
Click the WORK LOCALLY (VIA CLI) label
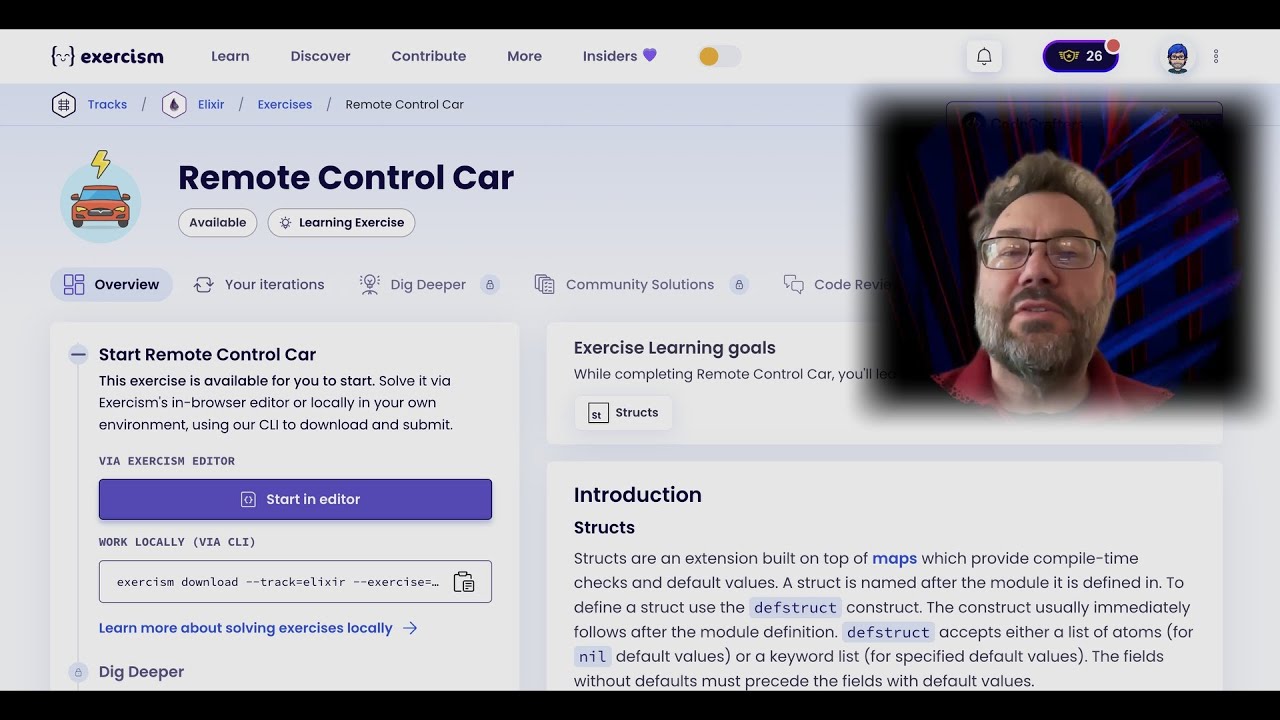click(177, 542)
